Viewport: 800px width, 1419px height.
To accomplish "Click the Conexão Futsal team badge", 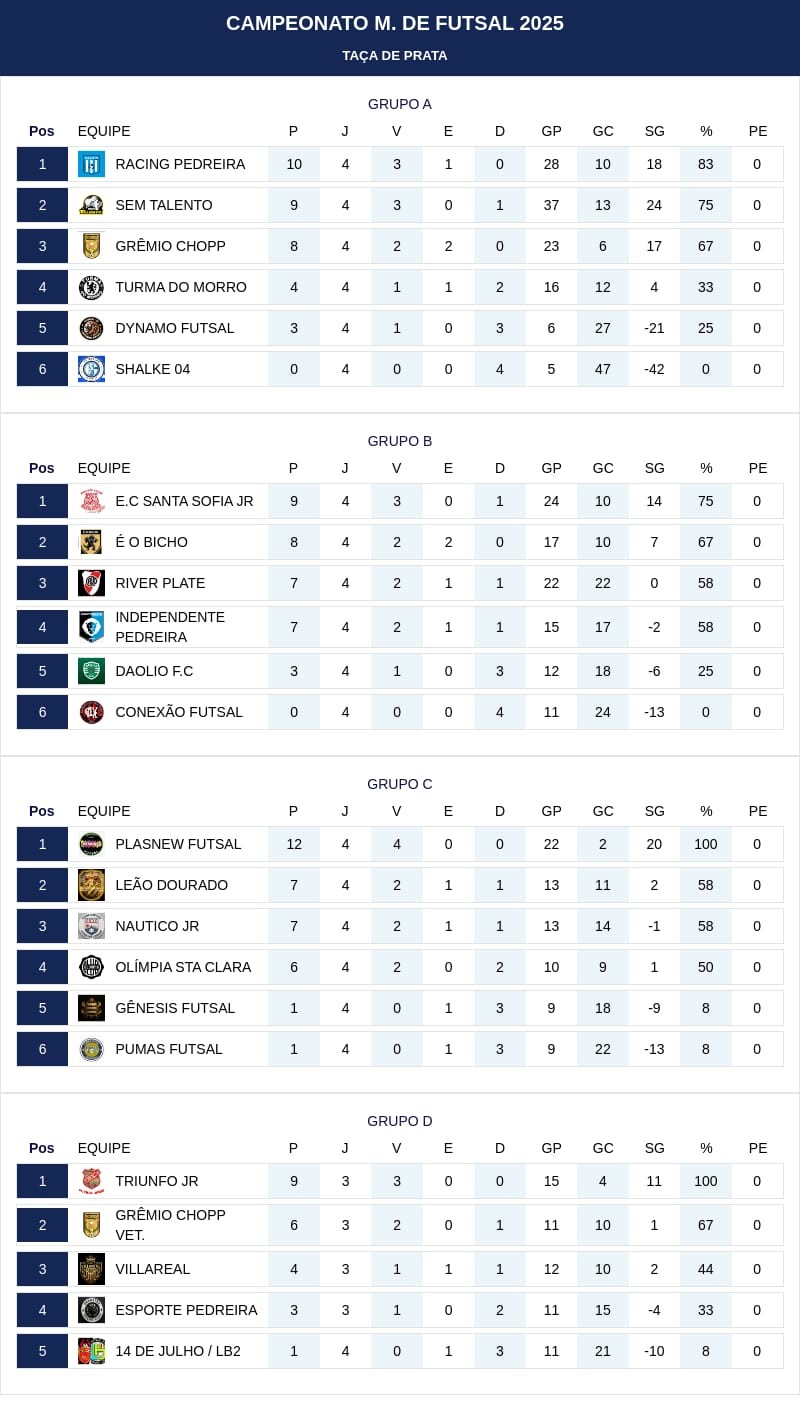I will (x=91, y=712).
